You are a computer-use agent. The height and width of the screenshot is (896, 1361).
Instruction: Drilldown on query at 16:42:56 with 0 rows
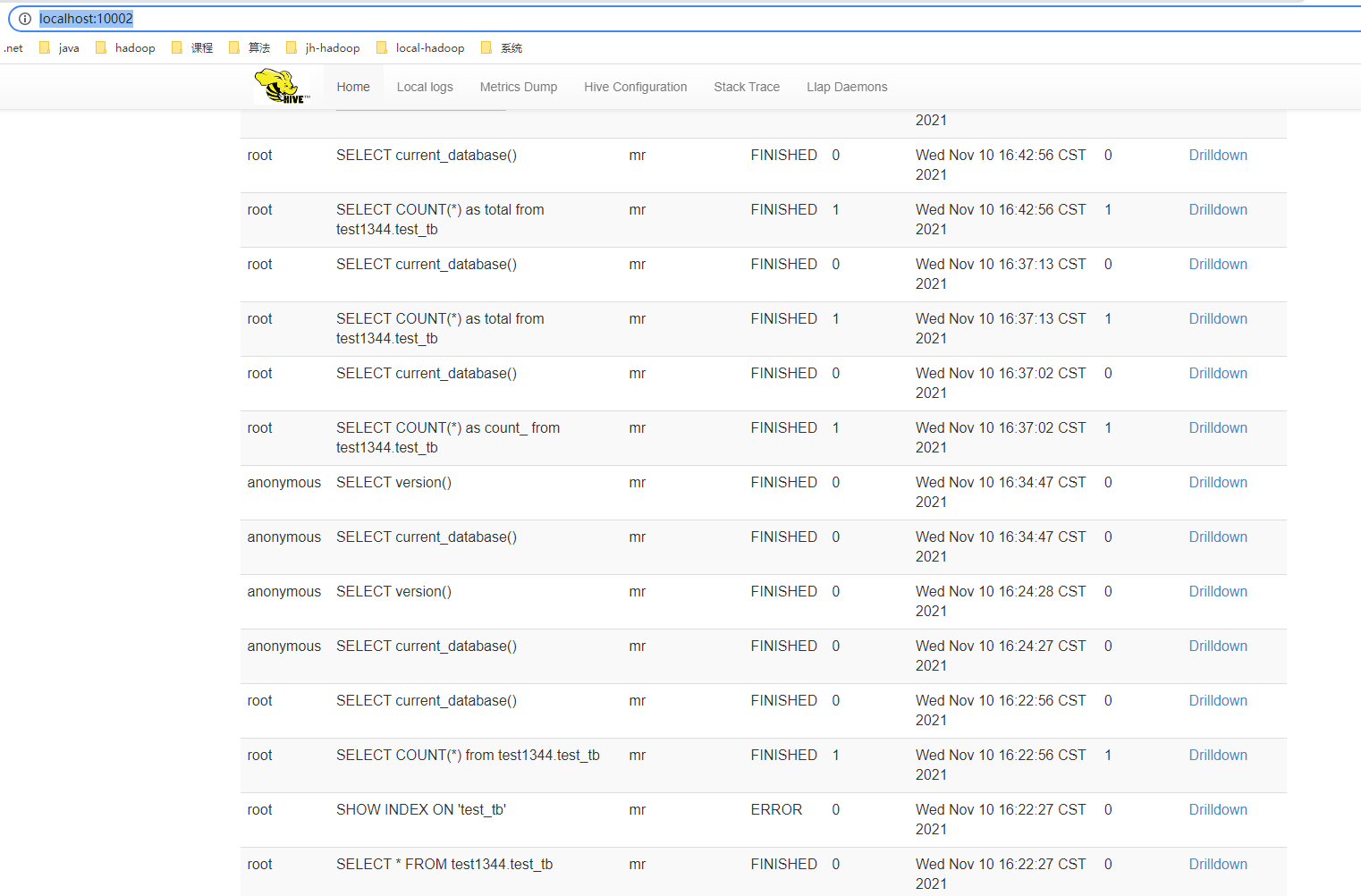[1218, 156]
